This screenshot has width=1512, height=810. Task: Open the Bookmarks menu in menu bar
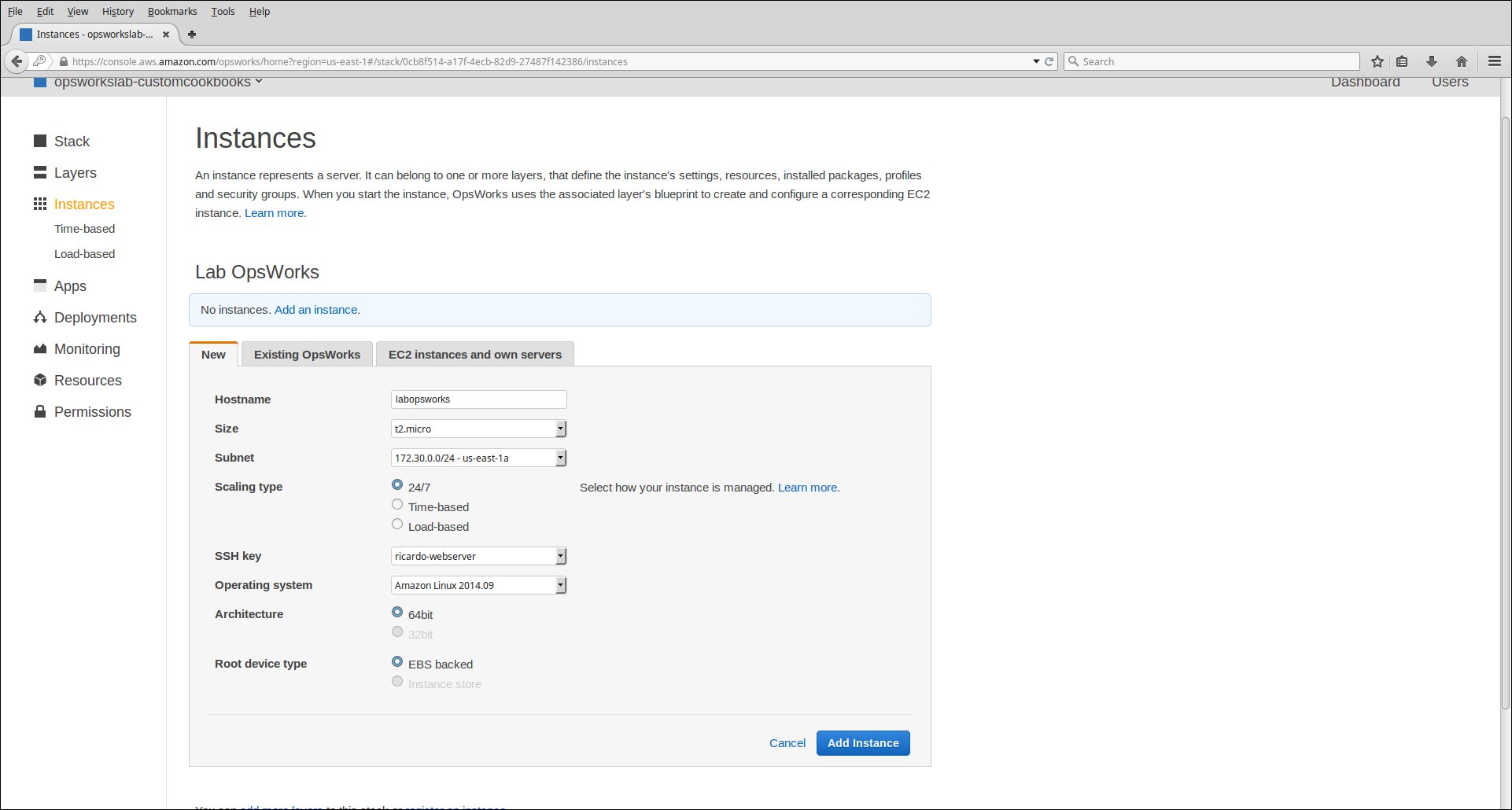[x=172, y=11]
